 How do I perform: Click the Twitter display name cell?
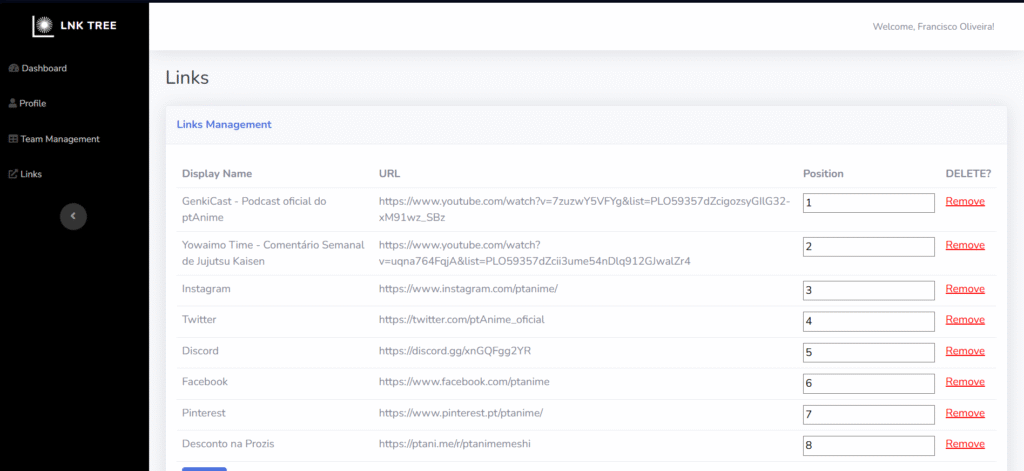point(199,319)
